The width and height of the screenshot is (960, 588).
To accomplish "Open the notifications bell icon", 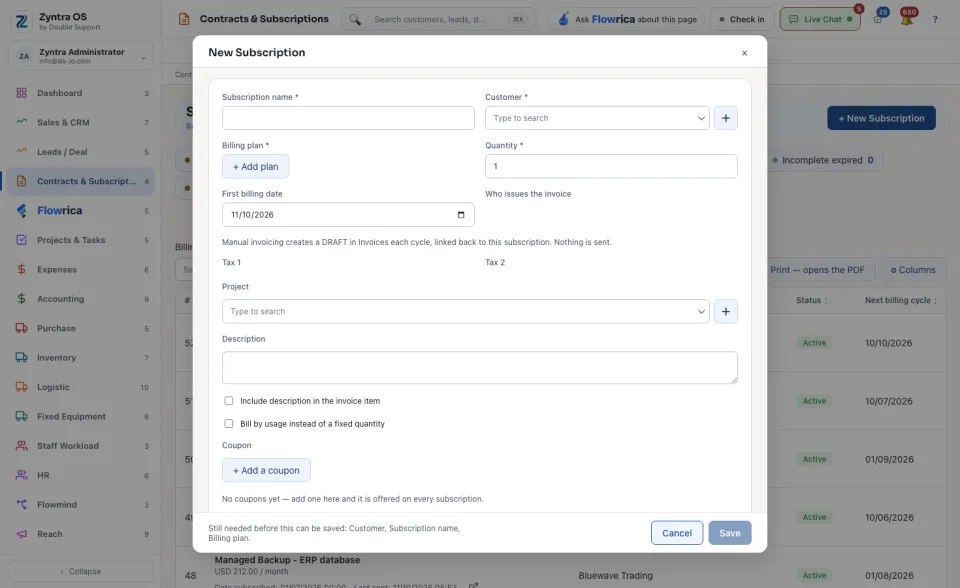I will coord(907,19).
